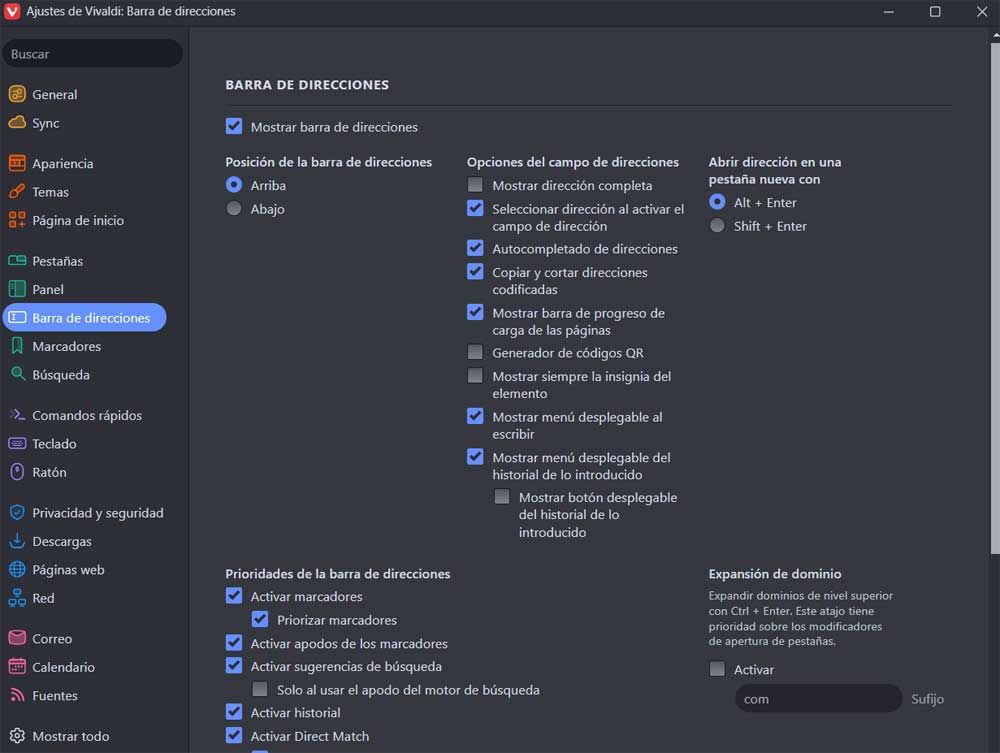
Task: Enable Mostrar siempre la insignia del elemento
Action: 475,376
